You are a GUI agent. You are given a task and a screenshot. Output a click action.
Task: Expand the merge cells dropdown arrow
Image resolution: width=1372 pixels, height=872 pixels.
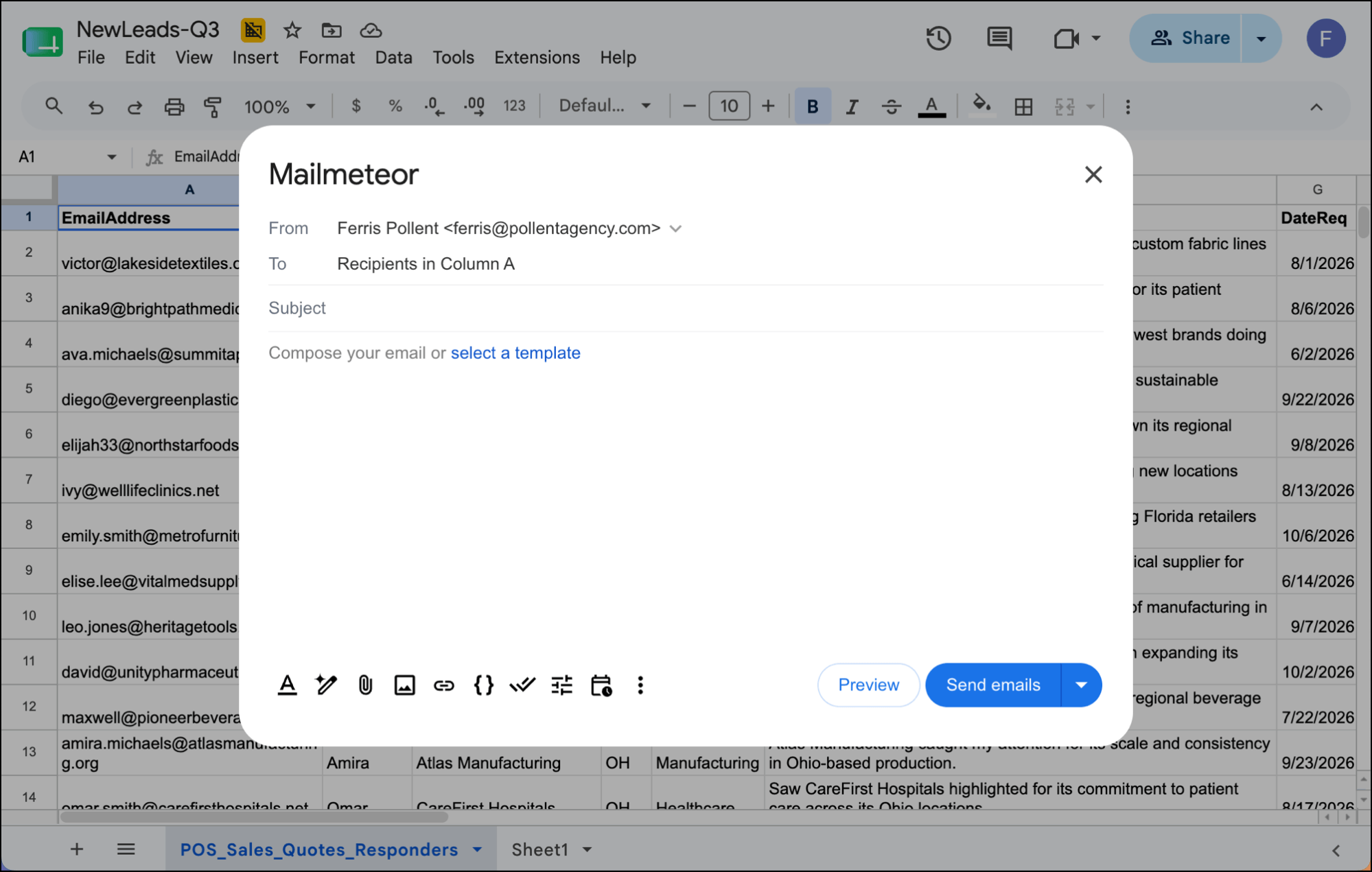point(1090,106)
